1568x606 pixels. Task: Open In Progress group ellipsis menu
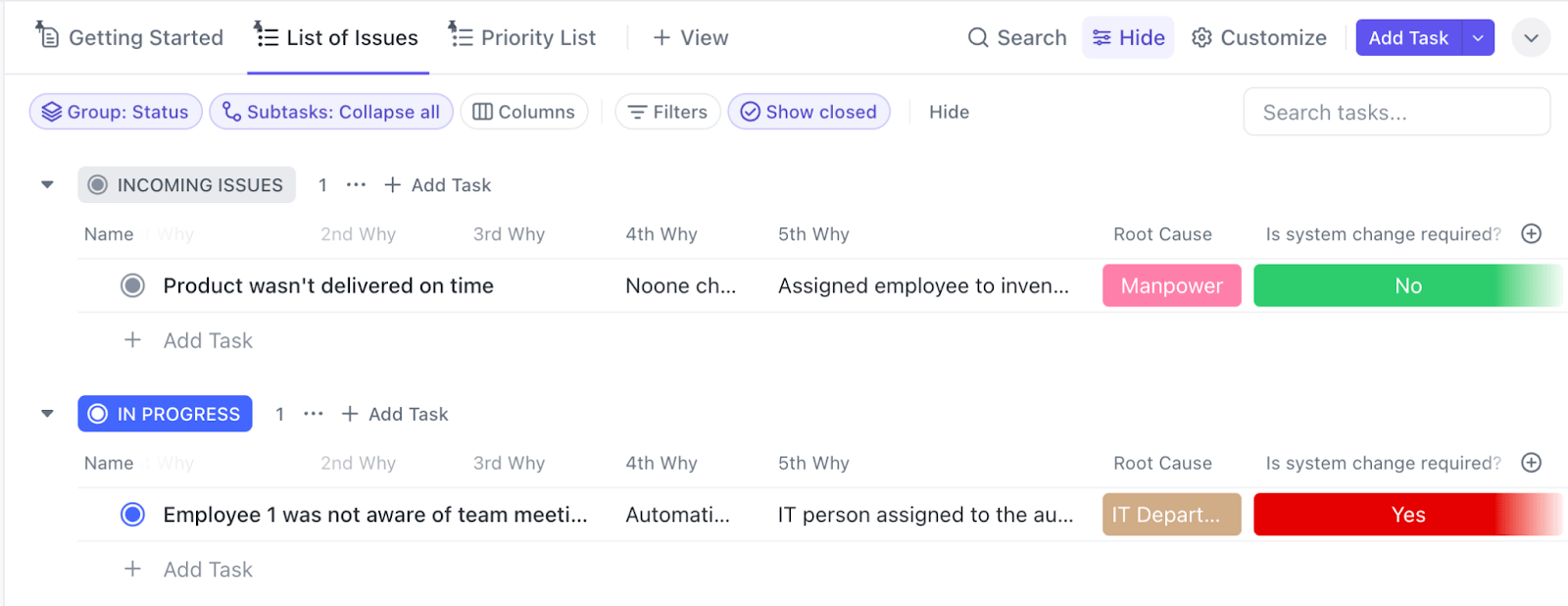click(x=314, y=414)
